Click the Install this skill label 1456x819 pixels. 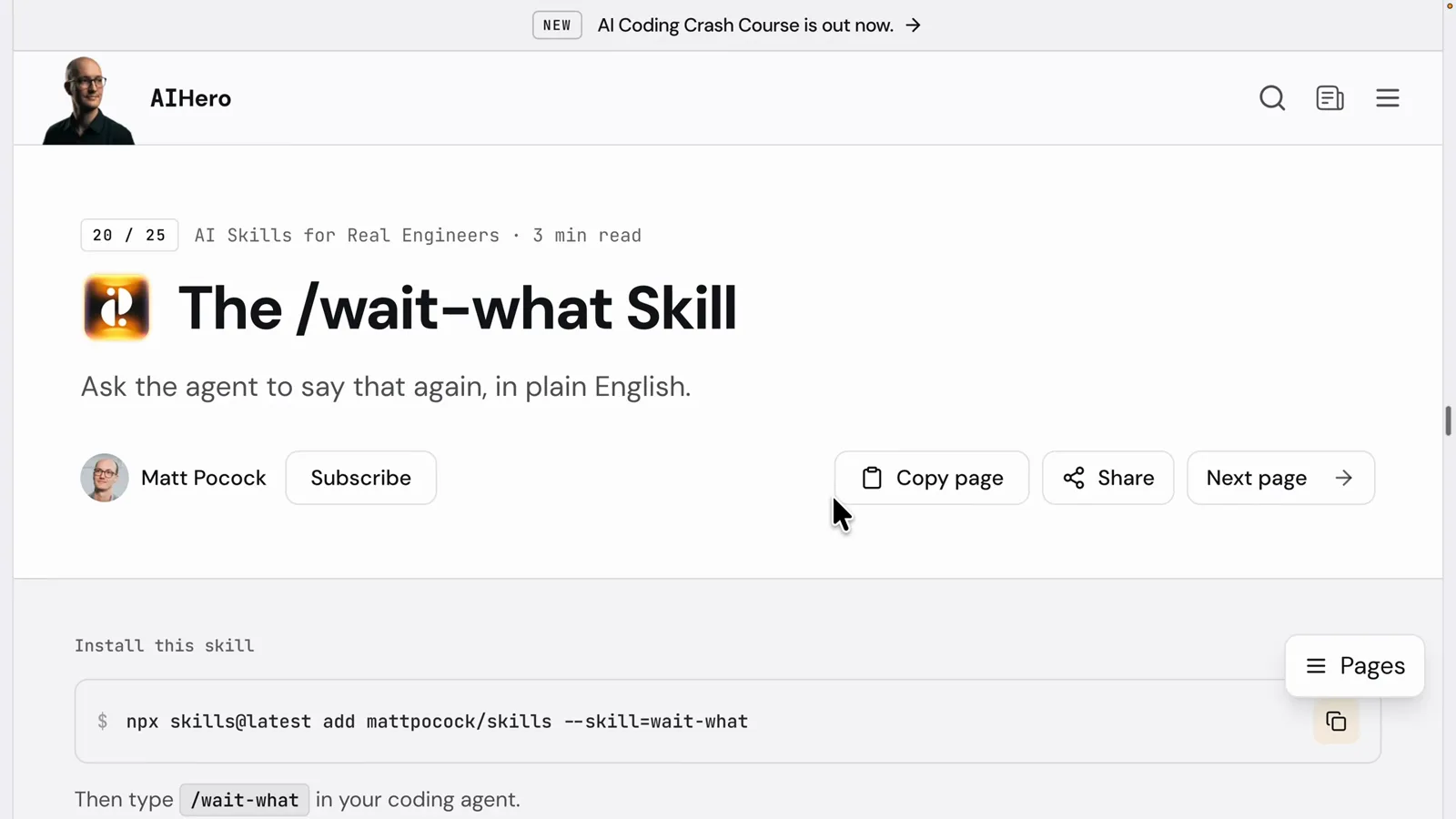165,646
